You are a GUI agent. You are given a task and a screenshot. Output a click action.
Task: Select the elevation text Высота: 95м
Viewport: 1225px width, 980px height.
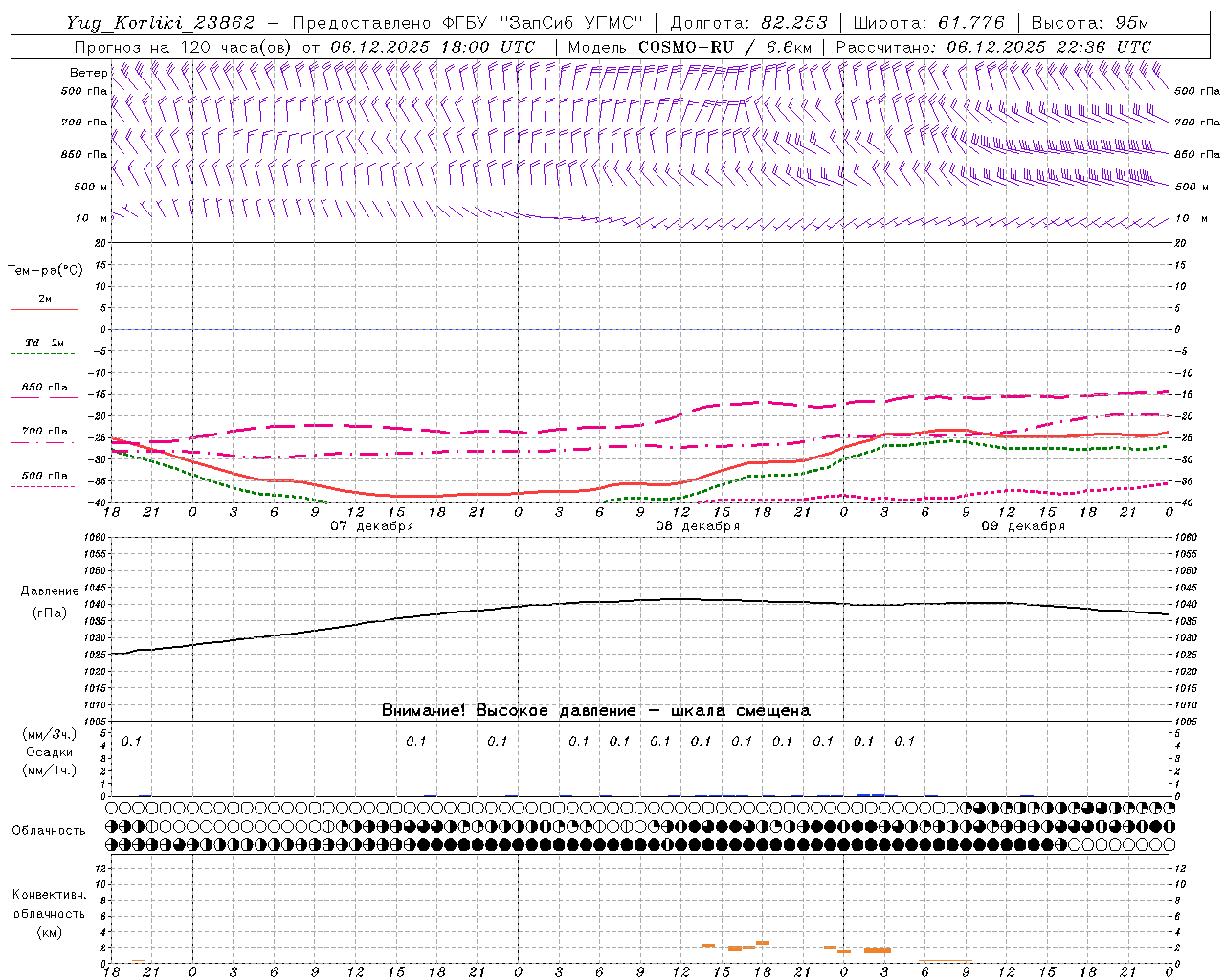click(x=1090, y=23)
